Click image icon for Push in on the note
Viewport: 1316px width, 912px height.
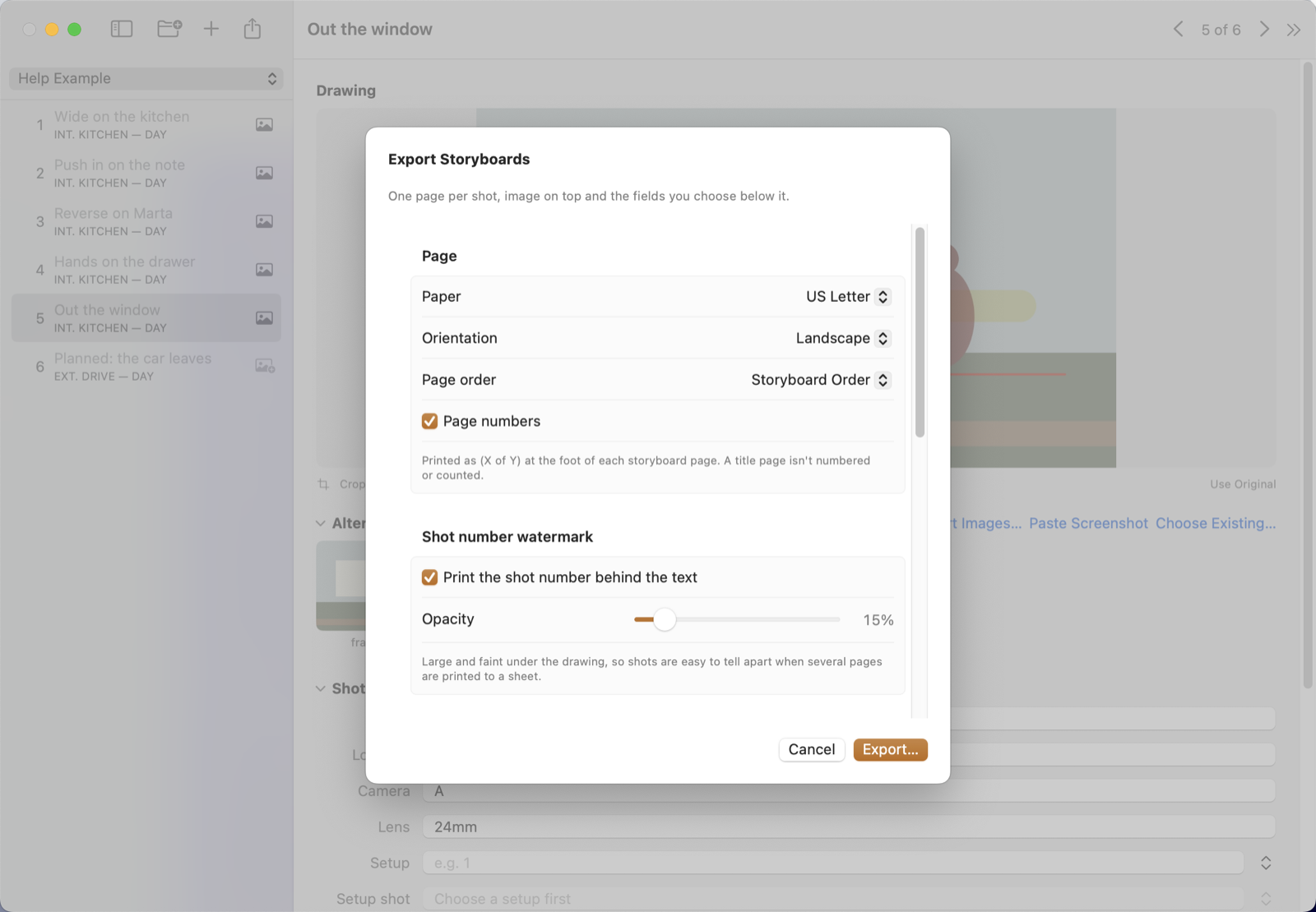click(264, 174)
